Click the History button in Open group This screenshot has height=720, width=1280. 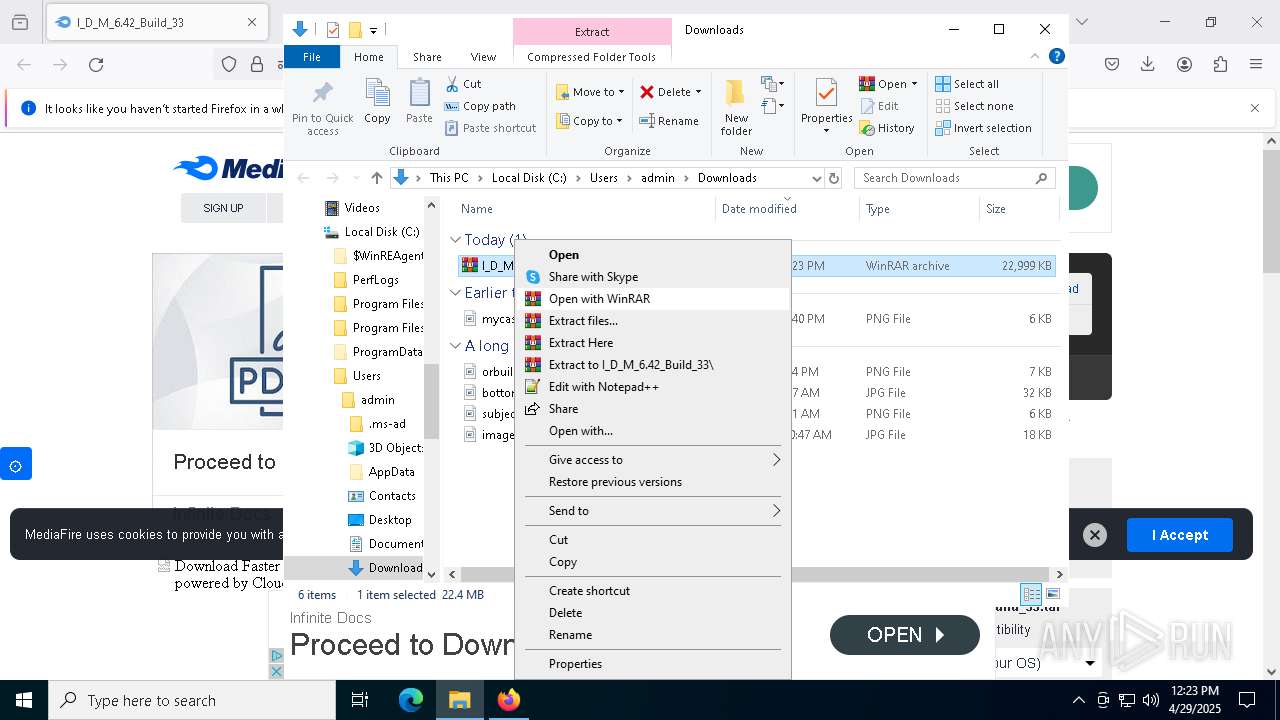(887, 128)
